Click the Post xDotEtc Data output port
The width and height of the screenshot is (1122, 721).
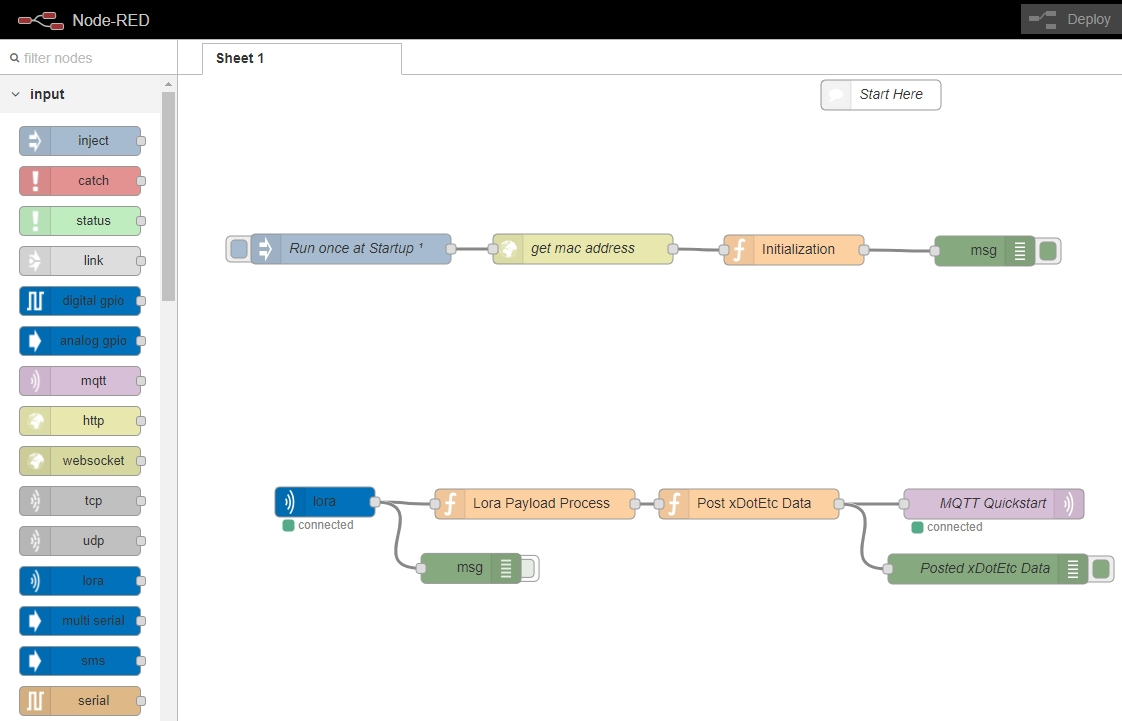(839, 504)
